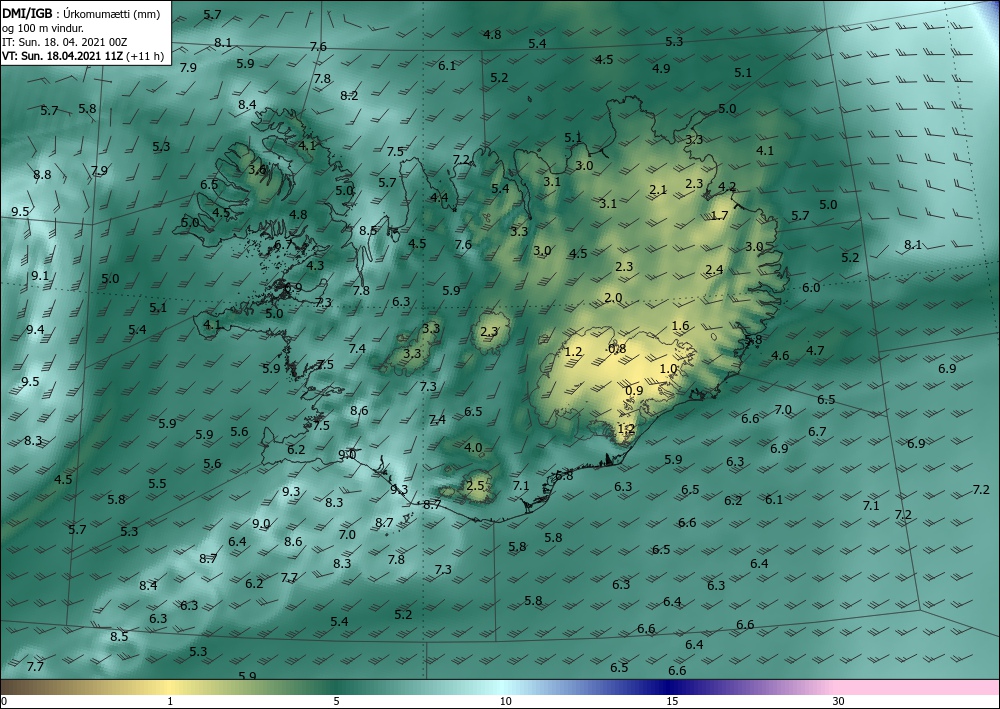Screen dimensions: 1000x709
Task: Select the 5 label on the color scale
Action: pyautogui.click(x=336, y=701)
